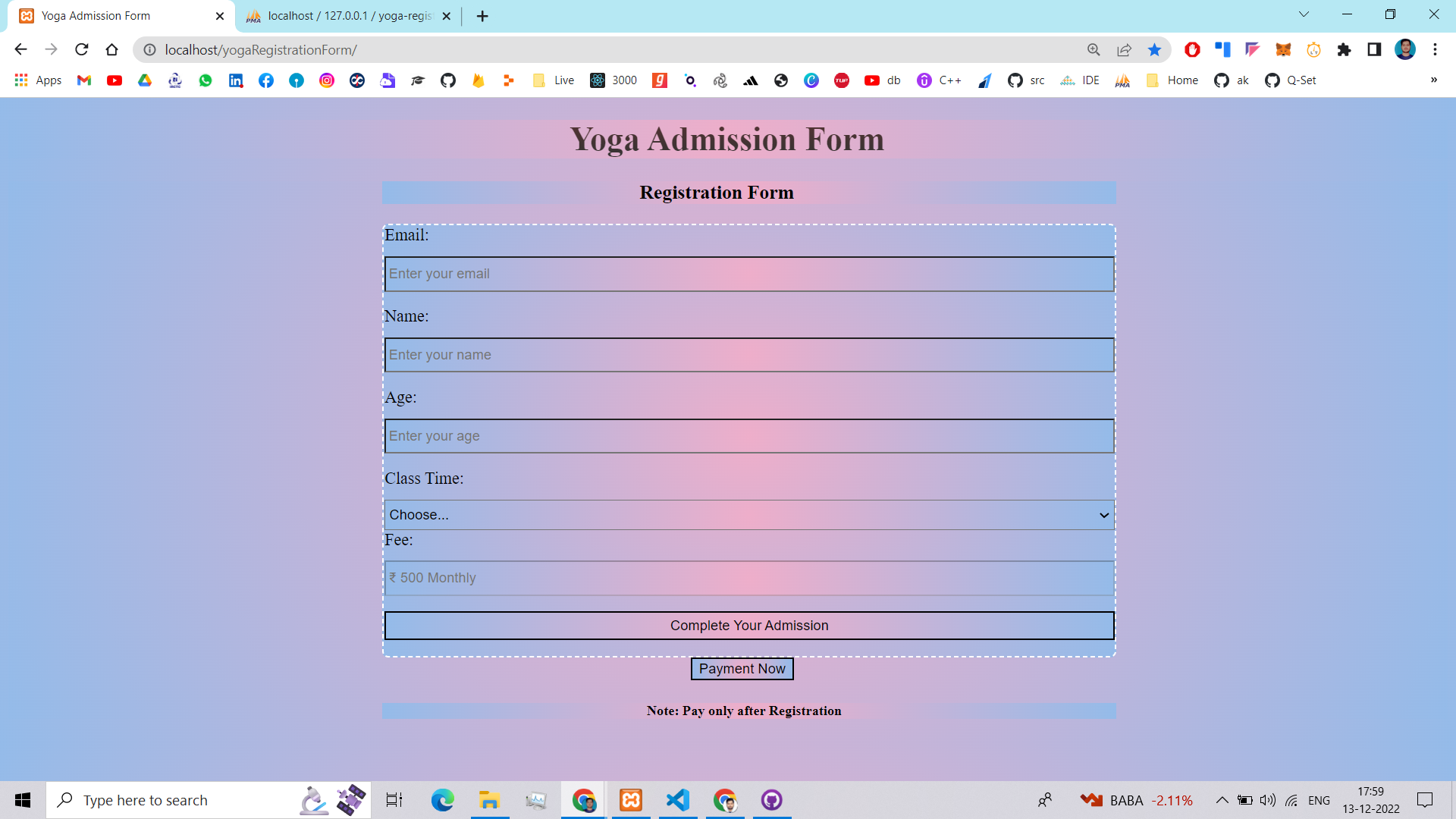Expand the bookmarks overflow chevron
This screenshot has width=1456, height=819.
(1435, 80)
